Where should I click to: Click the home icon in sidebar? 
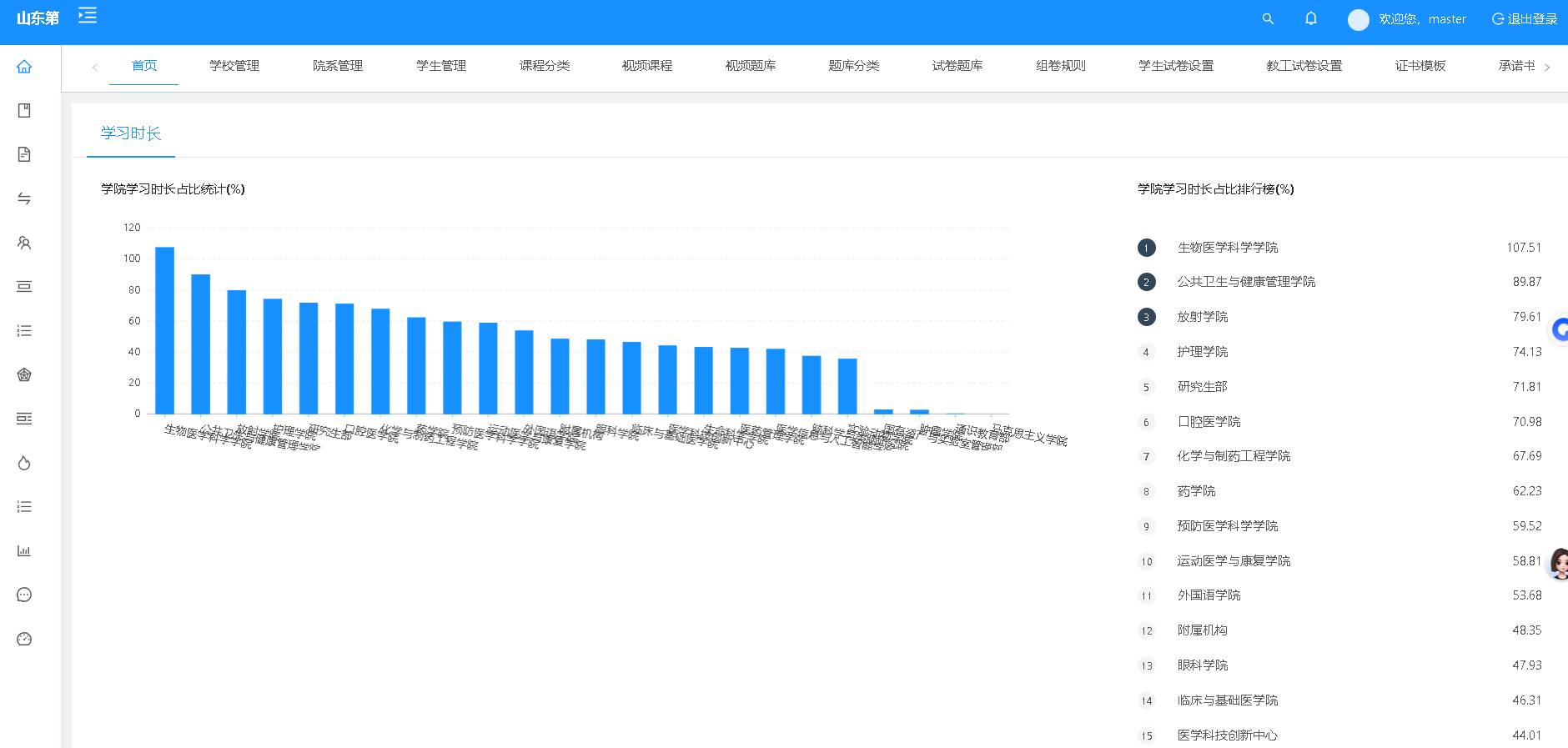pos(24,67)
